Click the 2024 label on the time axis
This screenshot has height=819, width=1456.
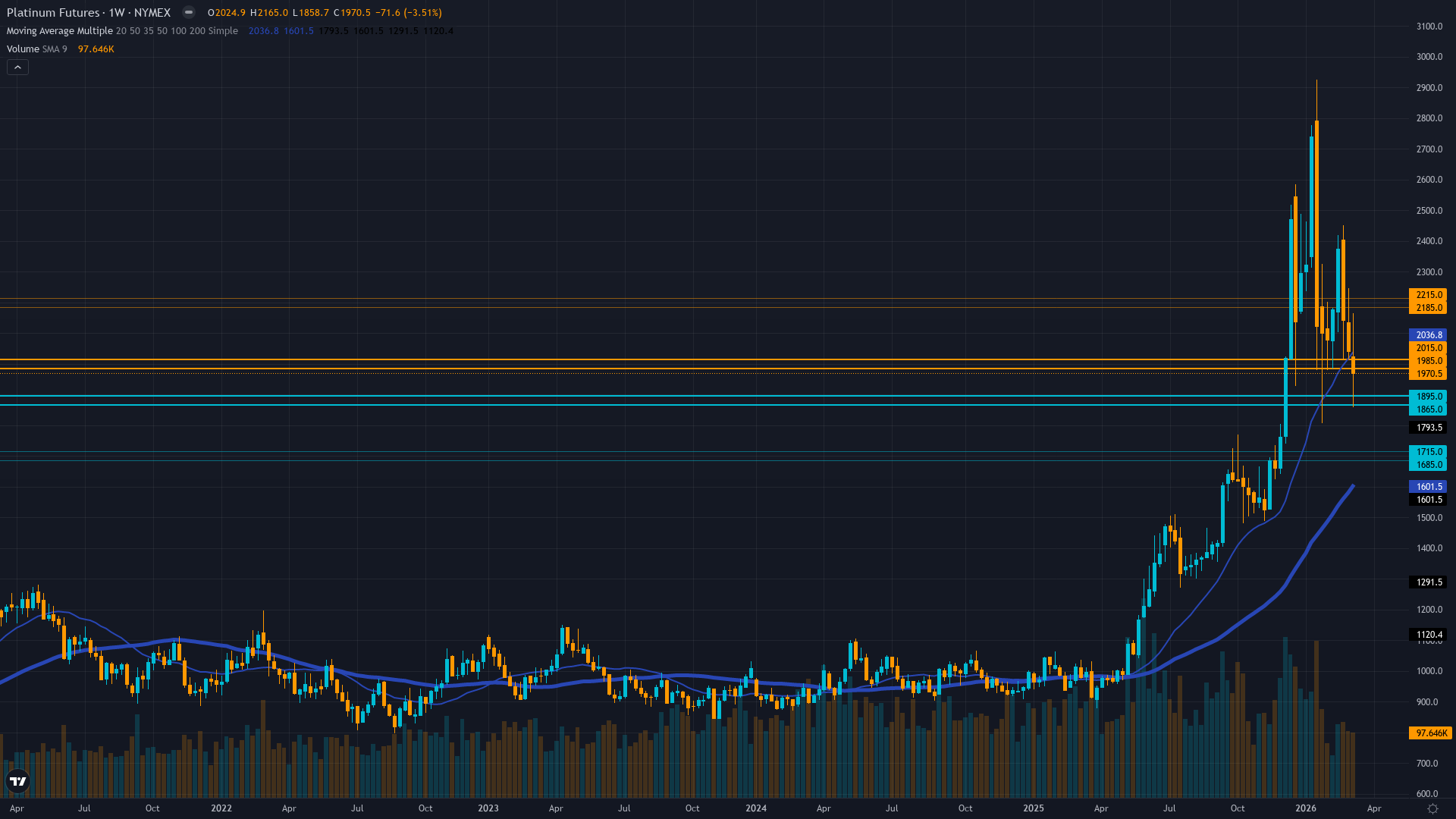tap(756, 808)
